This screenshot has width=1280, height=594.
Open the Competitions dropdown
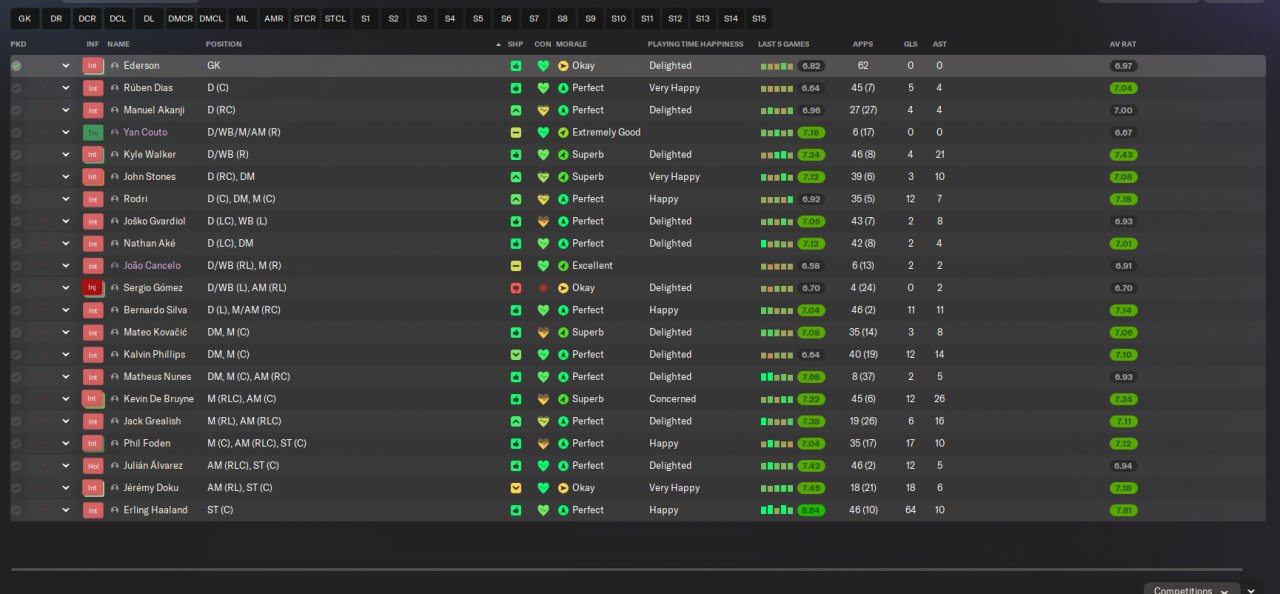(1192, 590)
